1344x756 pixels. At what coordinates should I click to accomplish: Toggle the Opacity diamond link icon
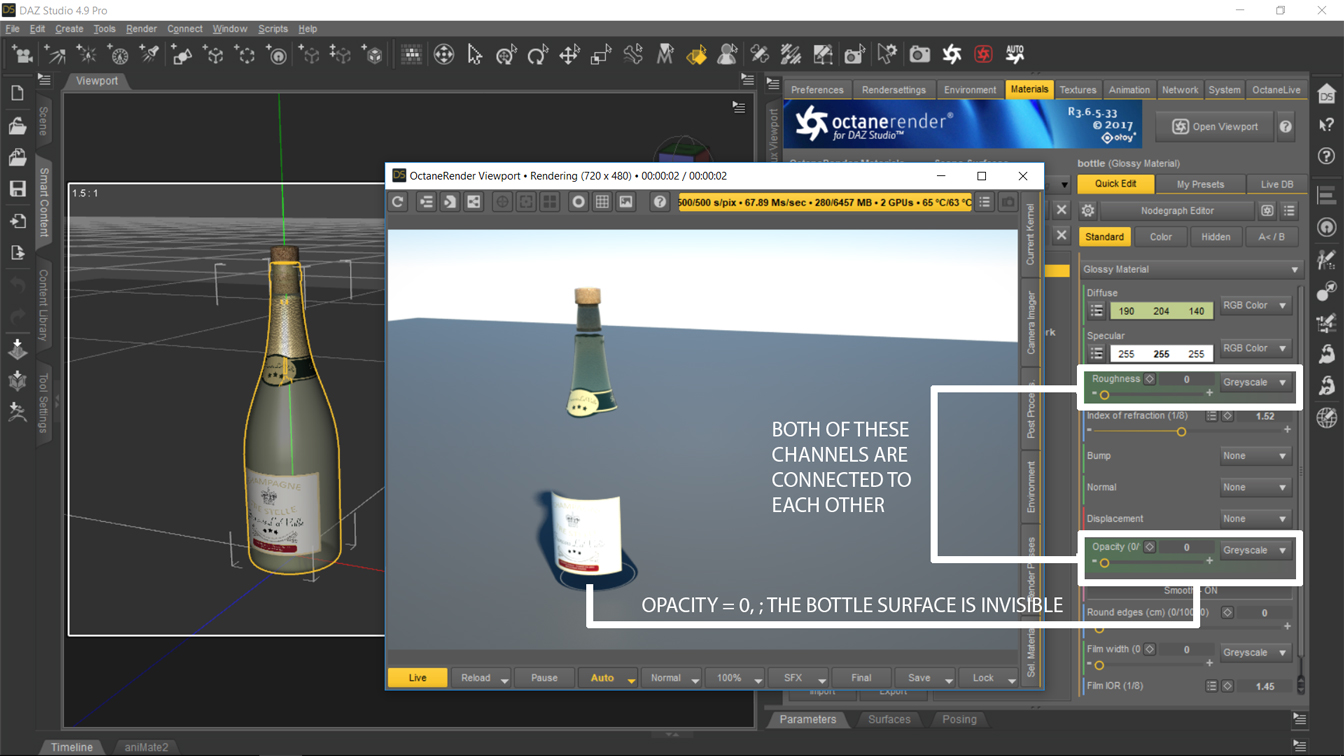click(x=1150, y=548)
